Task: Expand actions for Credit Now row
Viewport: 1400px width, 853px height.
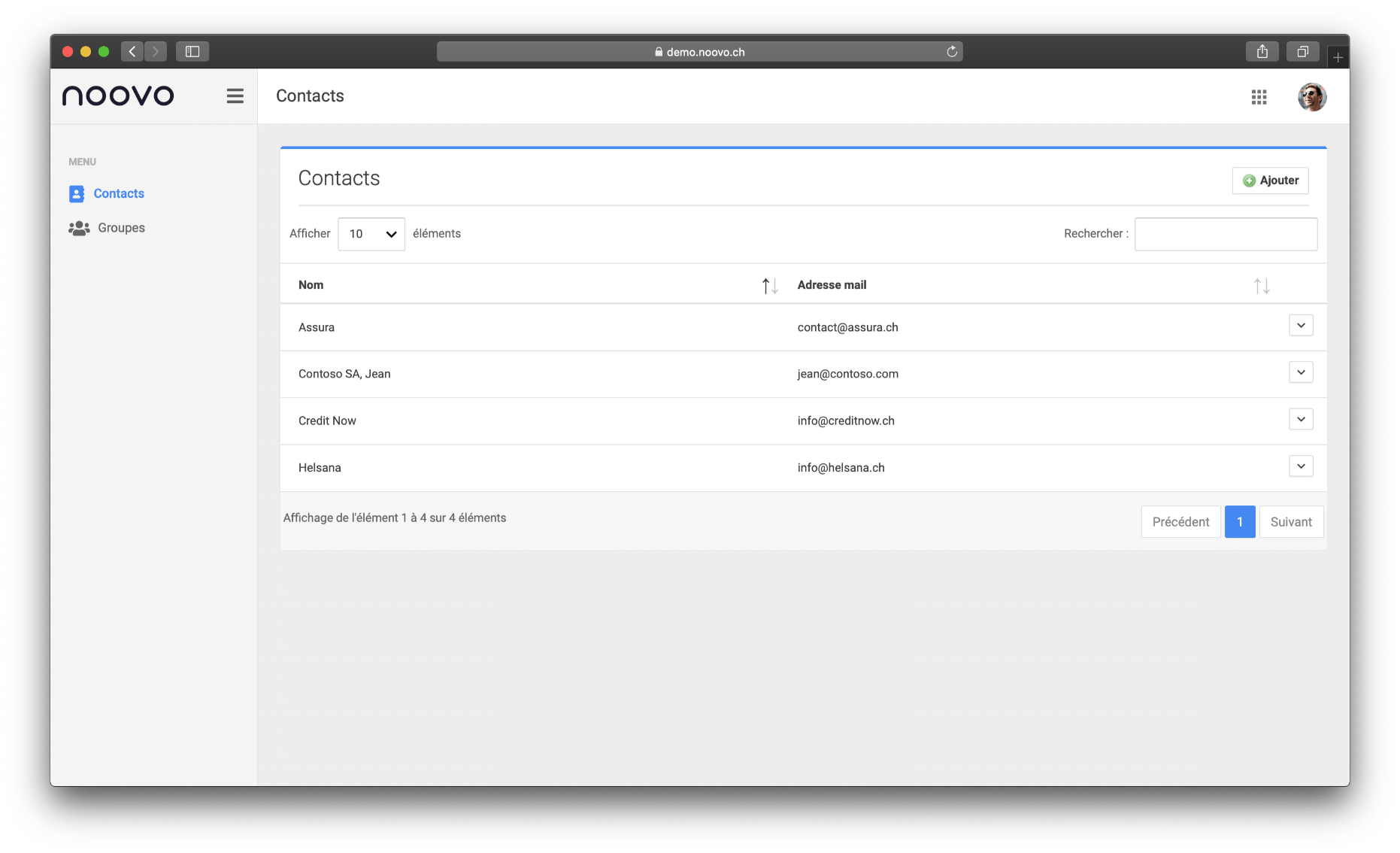Action: [x=1301, y=419]
